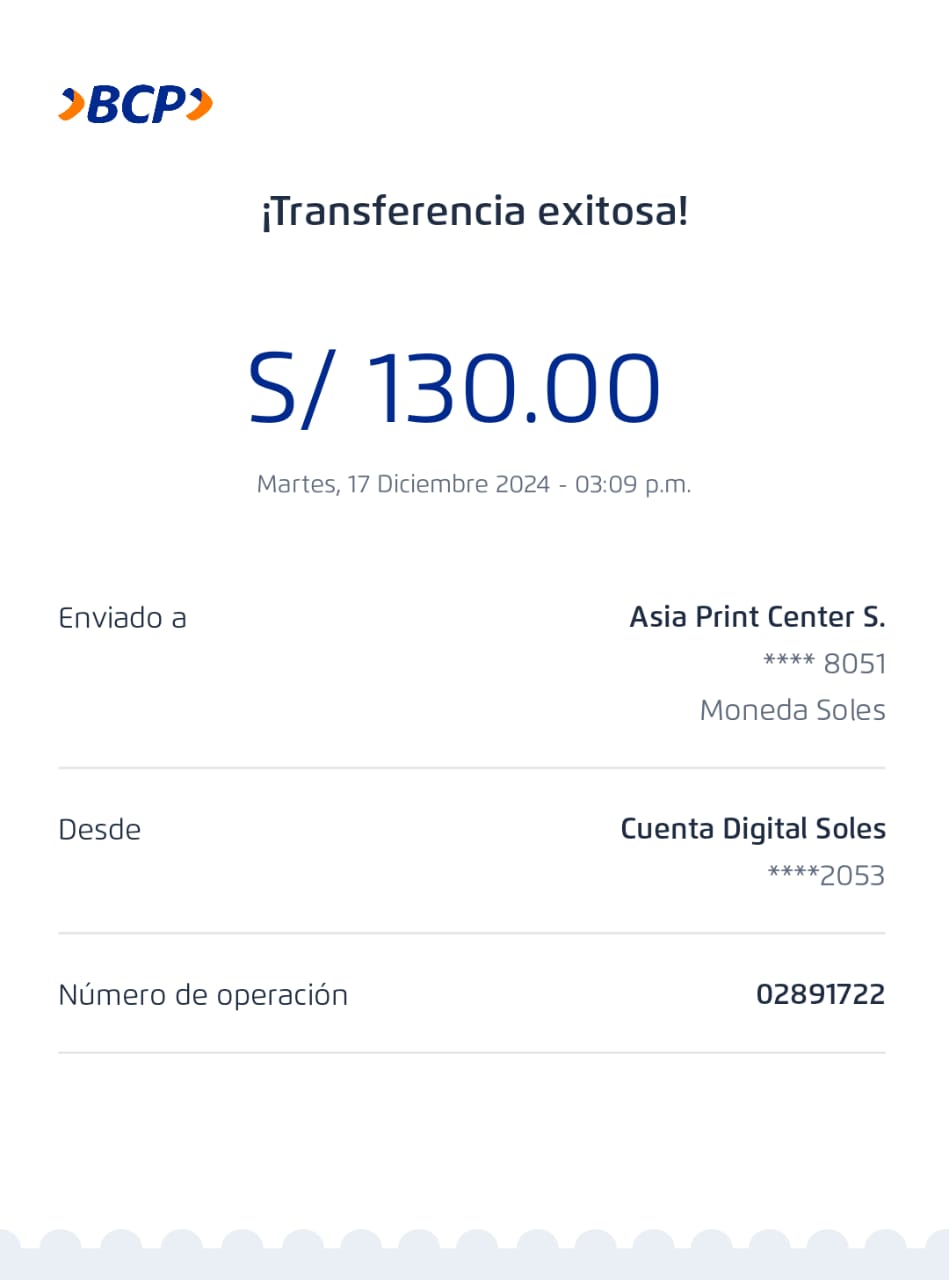Click the 03:09 p.m. transaction time
This screenshot has height=1280, width=949.
pos(632,484)
